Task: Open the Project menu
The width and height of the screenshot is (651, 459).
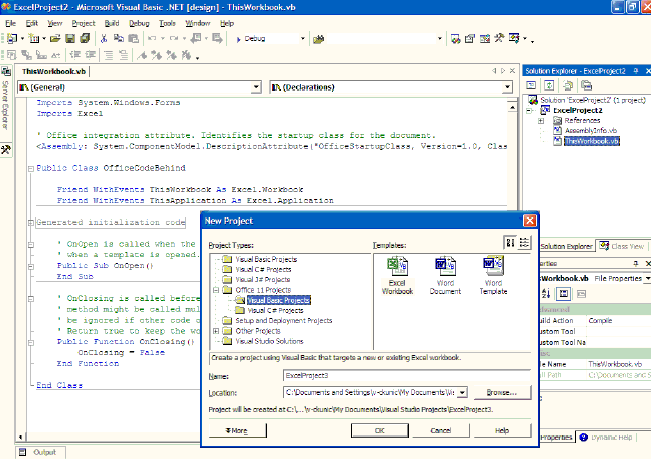Action: click(83, 23)
